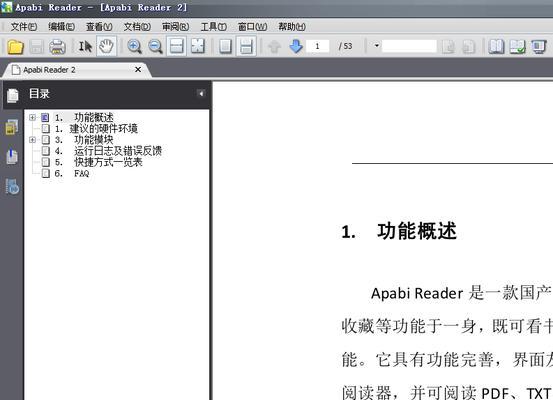Collapse the 目录 panel with arrow button
The height and width of the screenshot is (400, 553).
tap(201, 93)
